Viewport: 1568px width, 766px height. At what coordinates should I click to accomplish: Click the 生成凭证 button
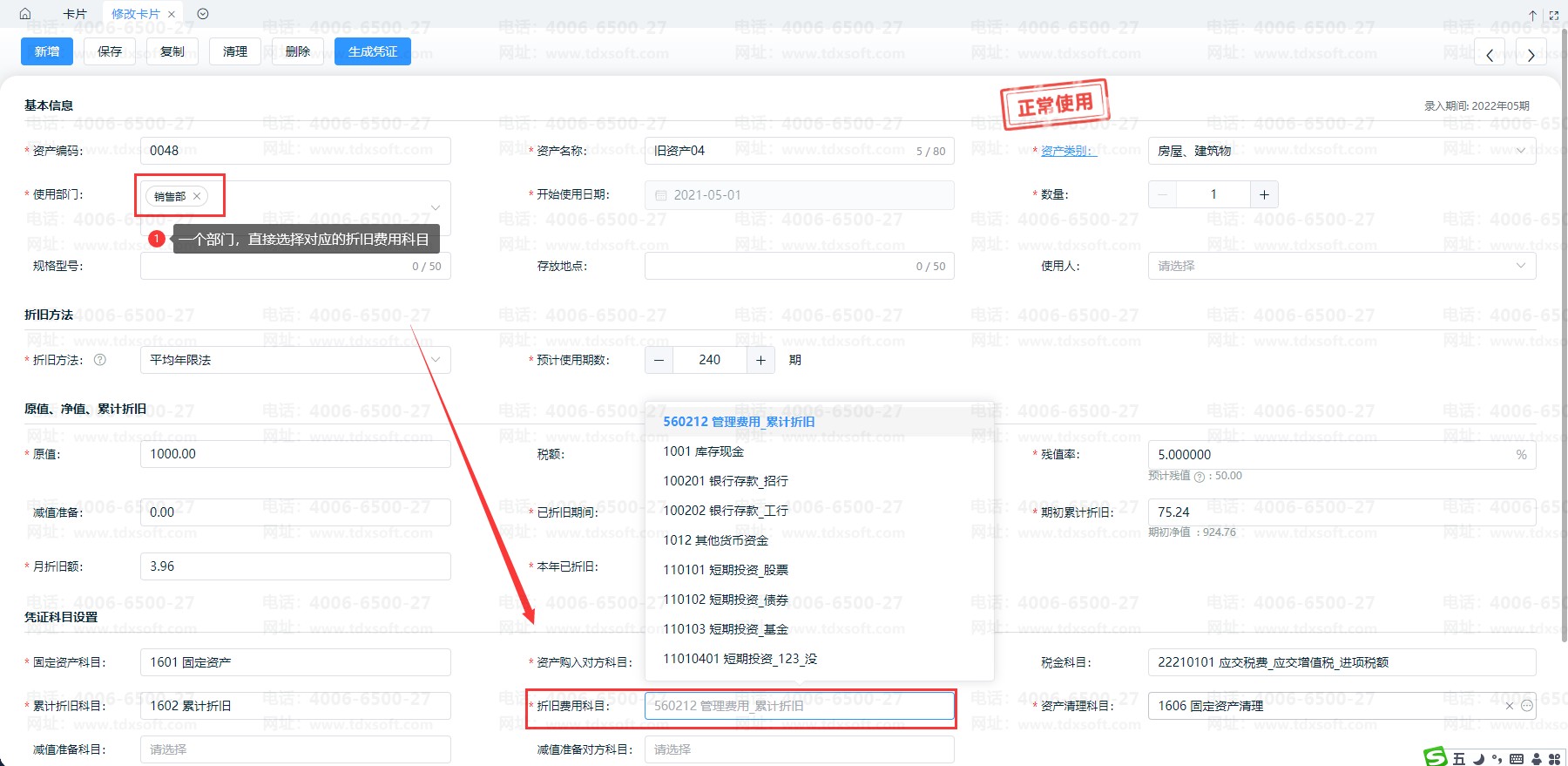372,51
